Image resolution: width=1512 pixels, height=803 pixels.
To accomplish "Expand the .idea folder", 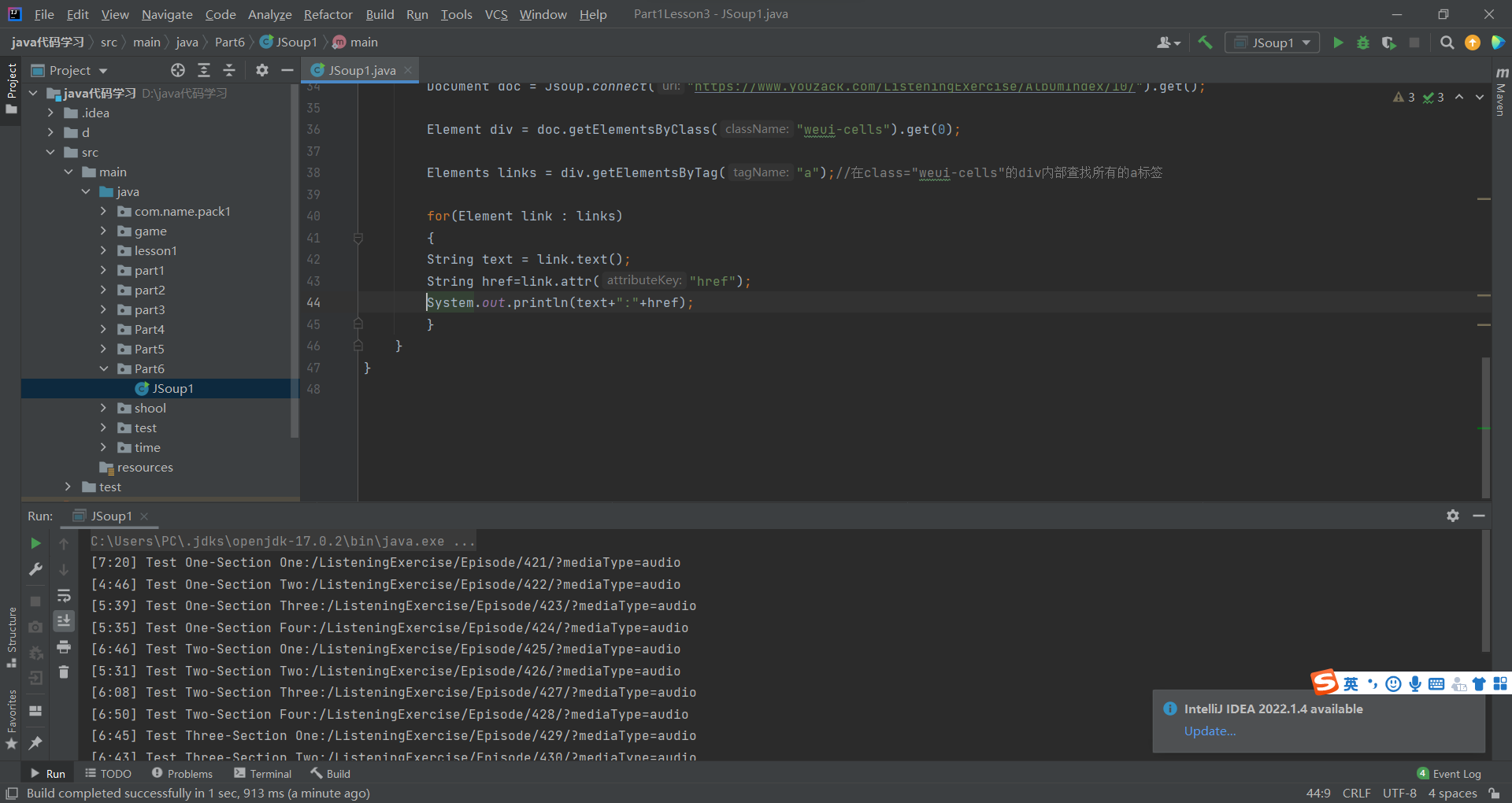I will pyautogui.click(x=51, y=113).
